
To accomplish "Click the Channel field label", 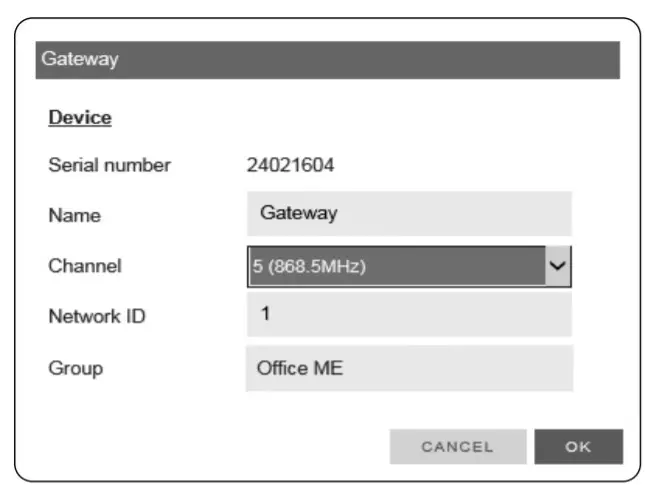I will (x=85, y=266).
